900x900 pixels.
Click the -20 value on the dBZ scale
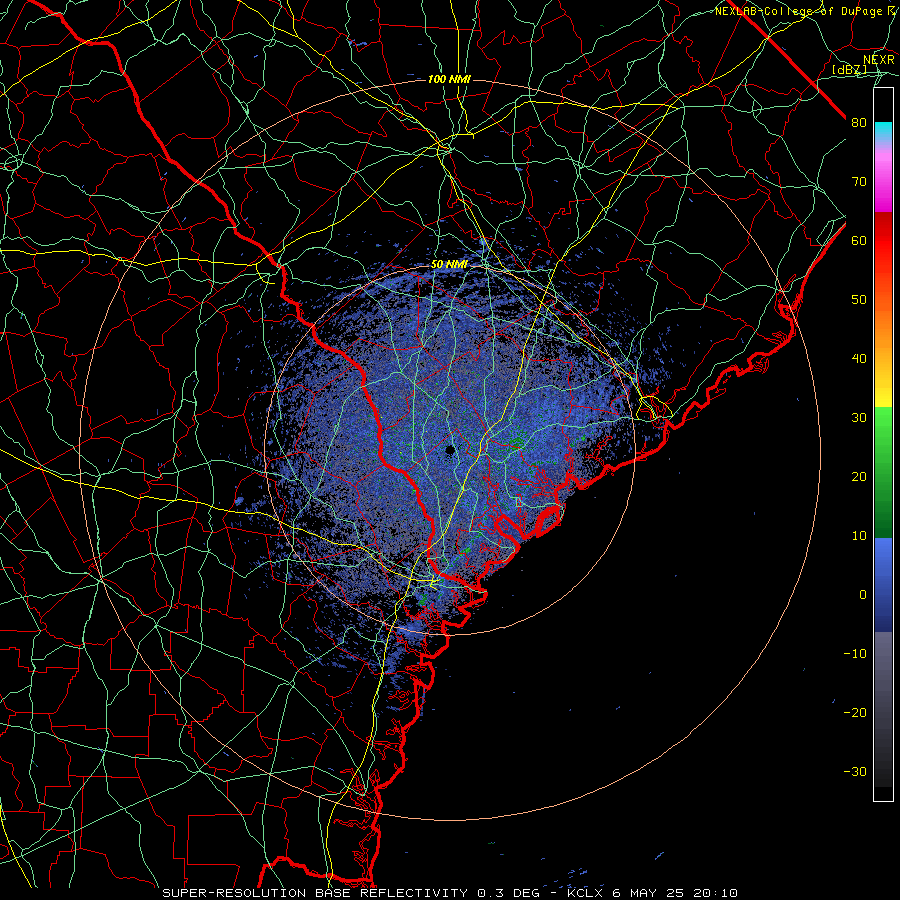855,712
